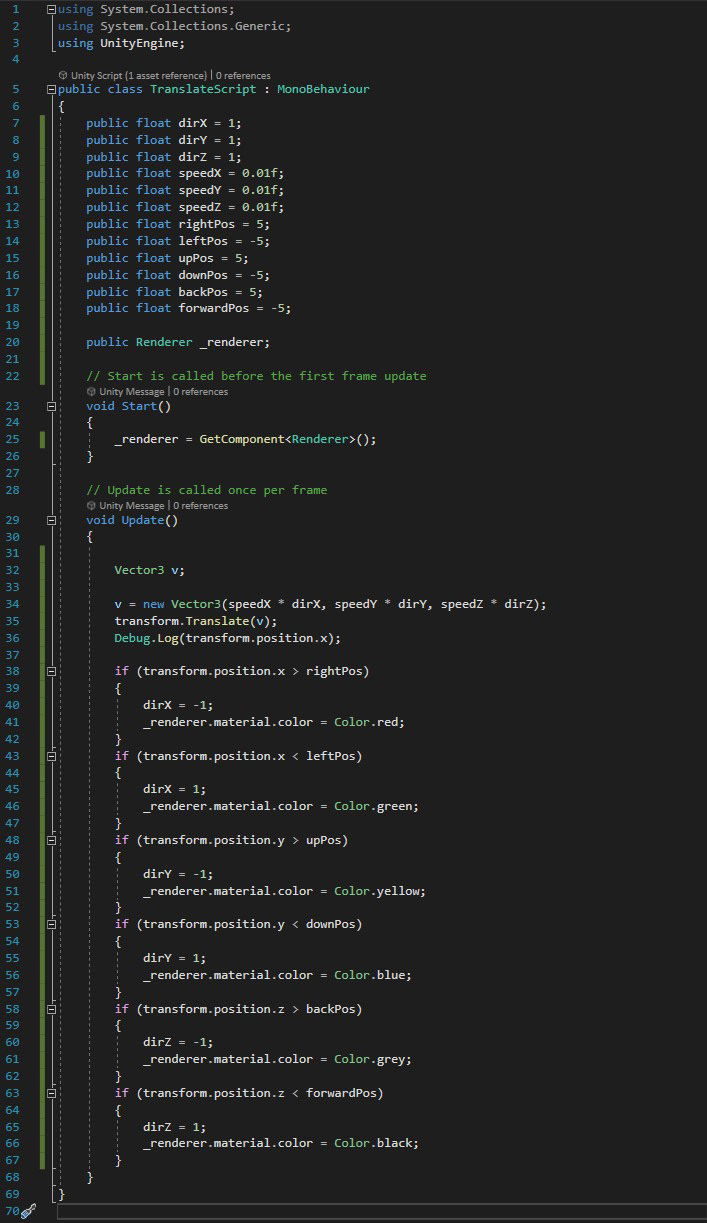Collapse the forwardPos if block at line 63
Screen dimensions: 707x1223
51,1093
